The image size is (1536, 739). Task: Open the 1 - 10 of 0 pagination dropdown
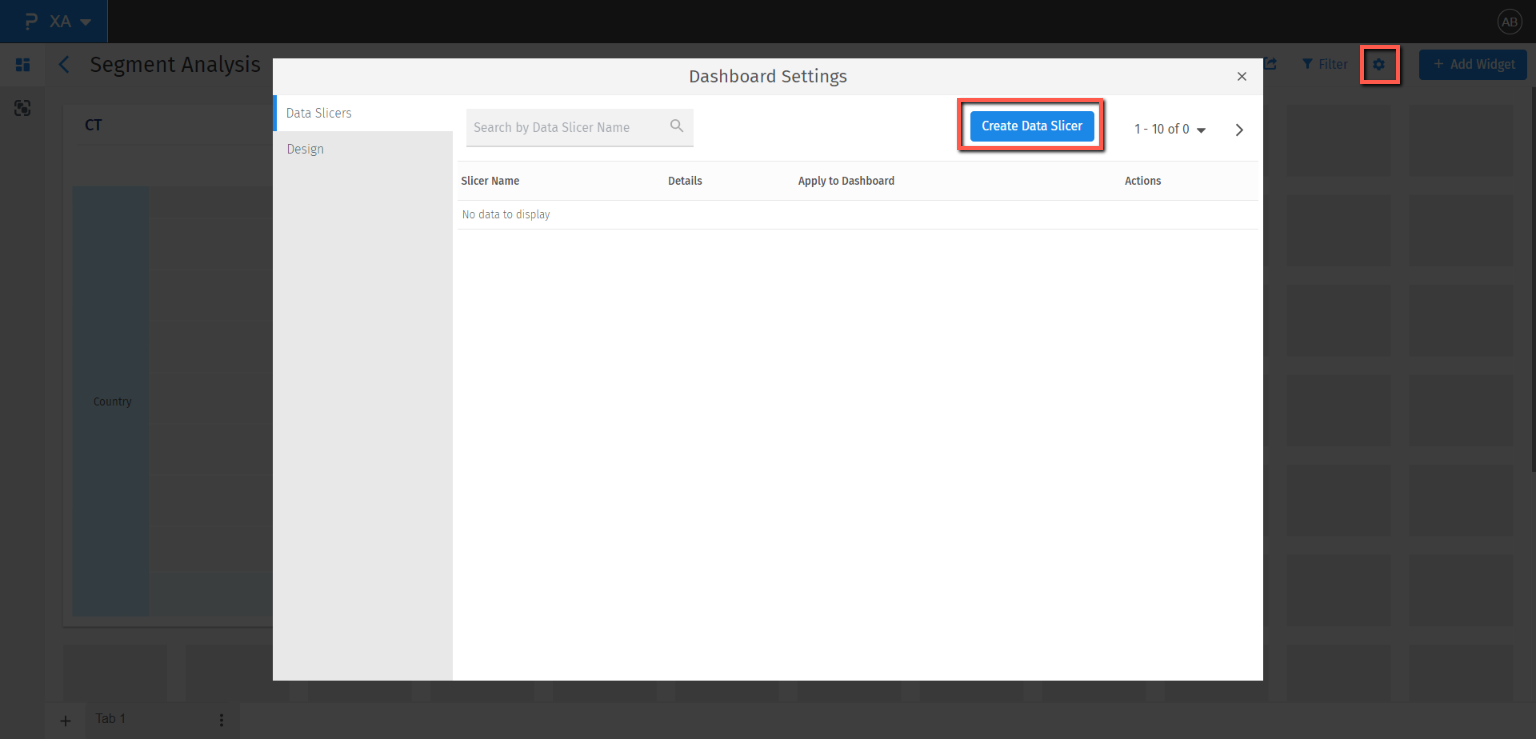(x=1170, y=129)
